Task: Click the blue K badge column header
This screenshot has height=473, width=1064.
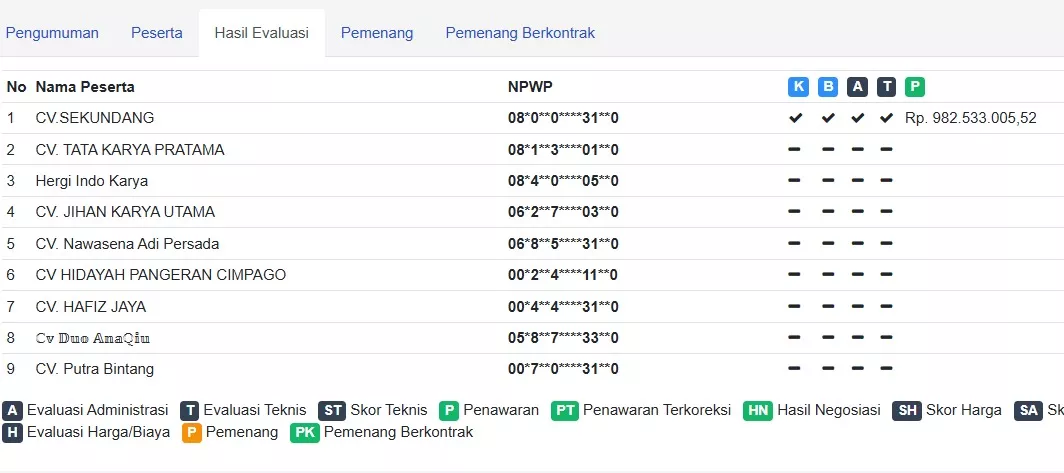Action: tap(798, 87)
